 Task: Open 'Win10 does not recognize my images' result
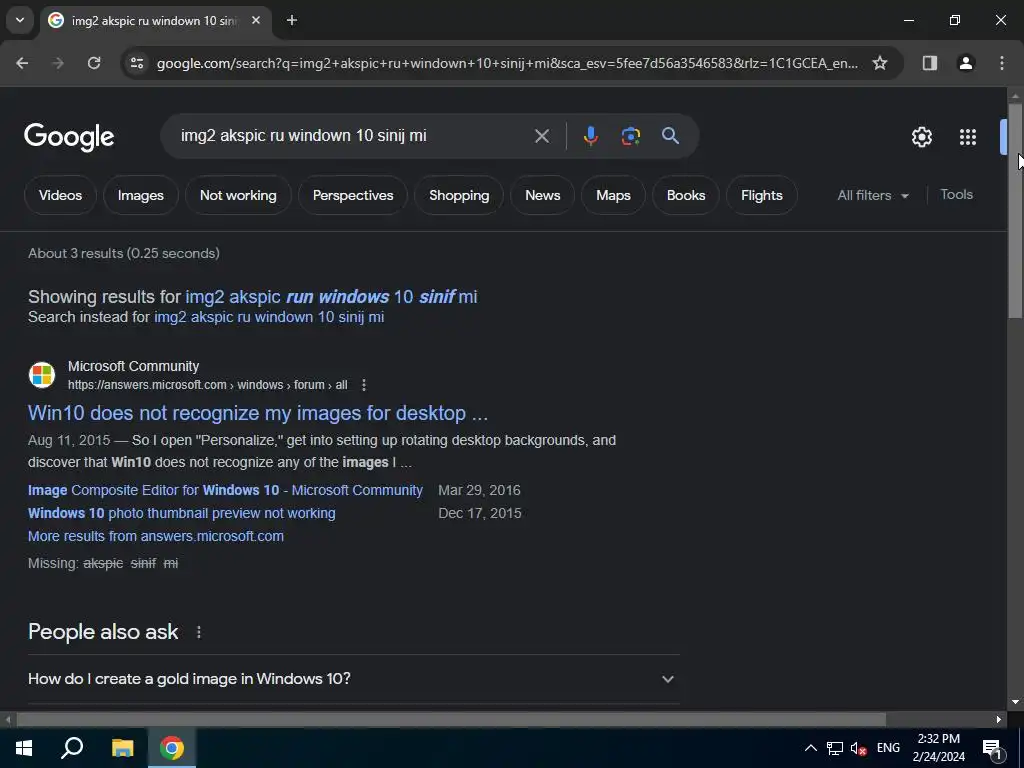click(x=258, y=413)
